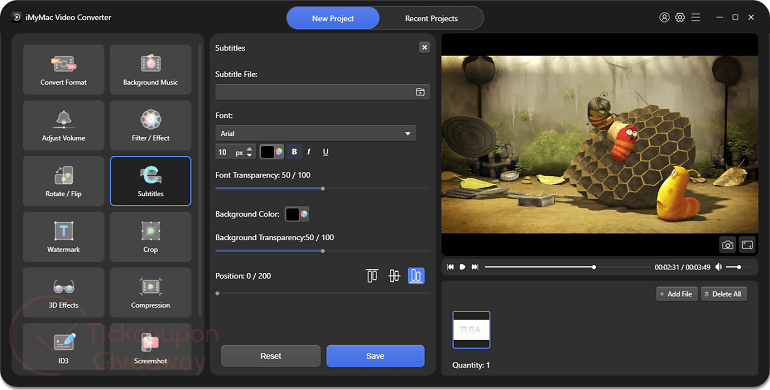Image resolution: width=770 pixels, height=390 pixels.
Task: Open the Adjust Volume tool
Action: [x=63, y=125]
